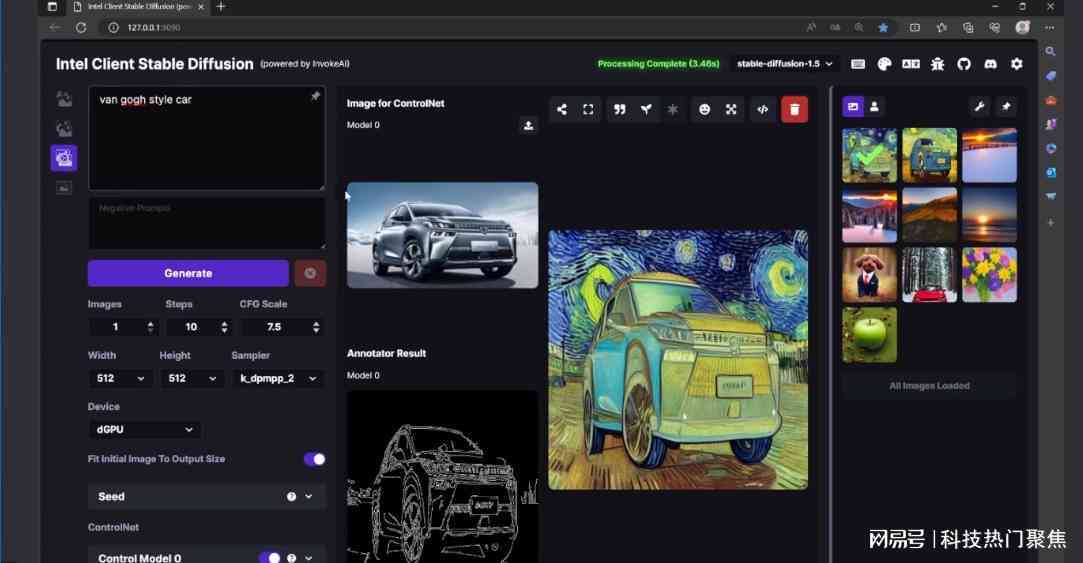The height and width of the screenshot is (563, 1083).
Task: Click the Negative Prompt field
Action: pos(207,223)
